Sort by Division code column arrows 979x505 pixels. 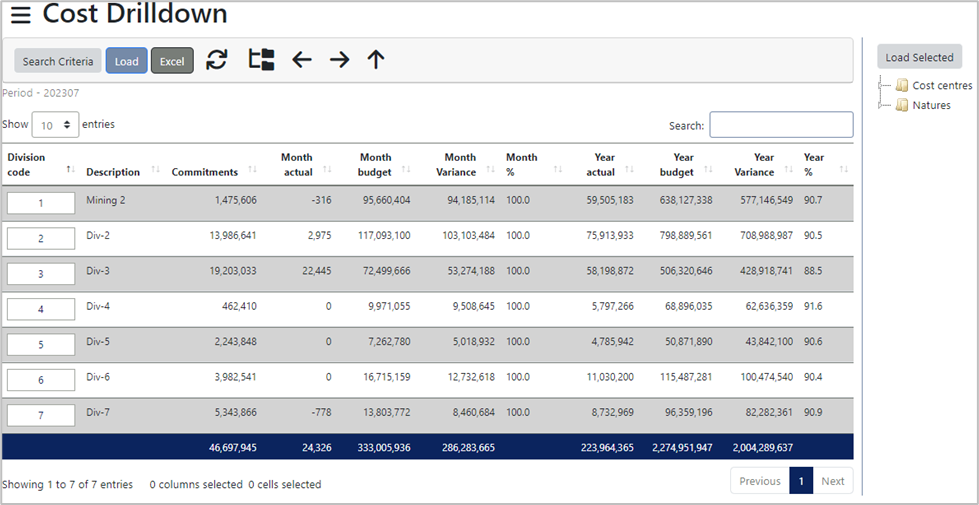point(71,169)
